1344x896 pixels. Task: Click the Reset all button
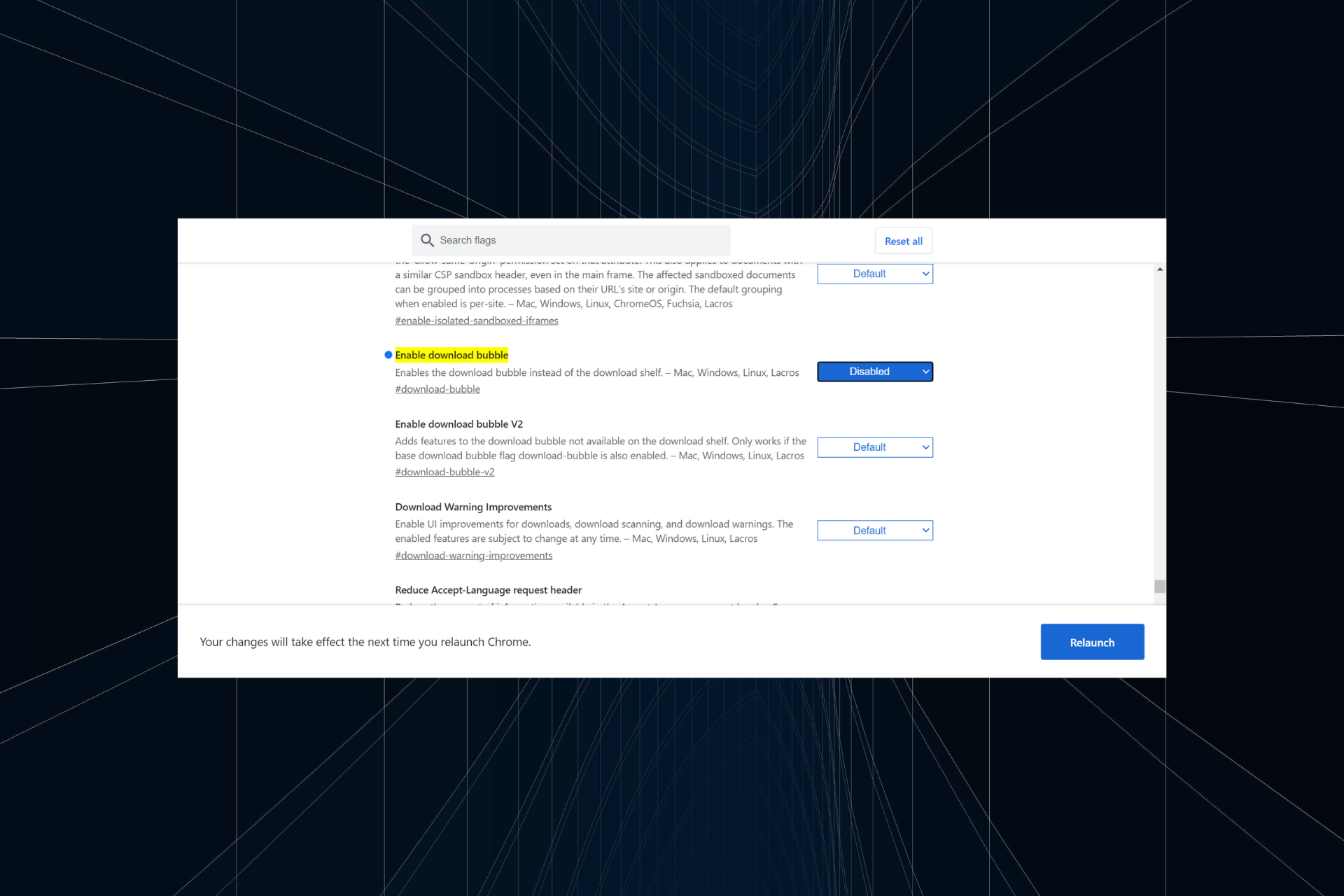[903, 241]
